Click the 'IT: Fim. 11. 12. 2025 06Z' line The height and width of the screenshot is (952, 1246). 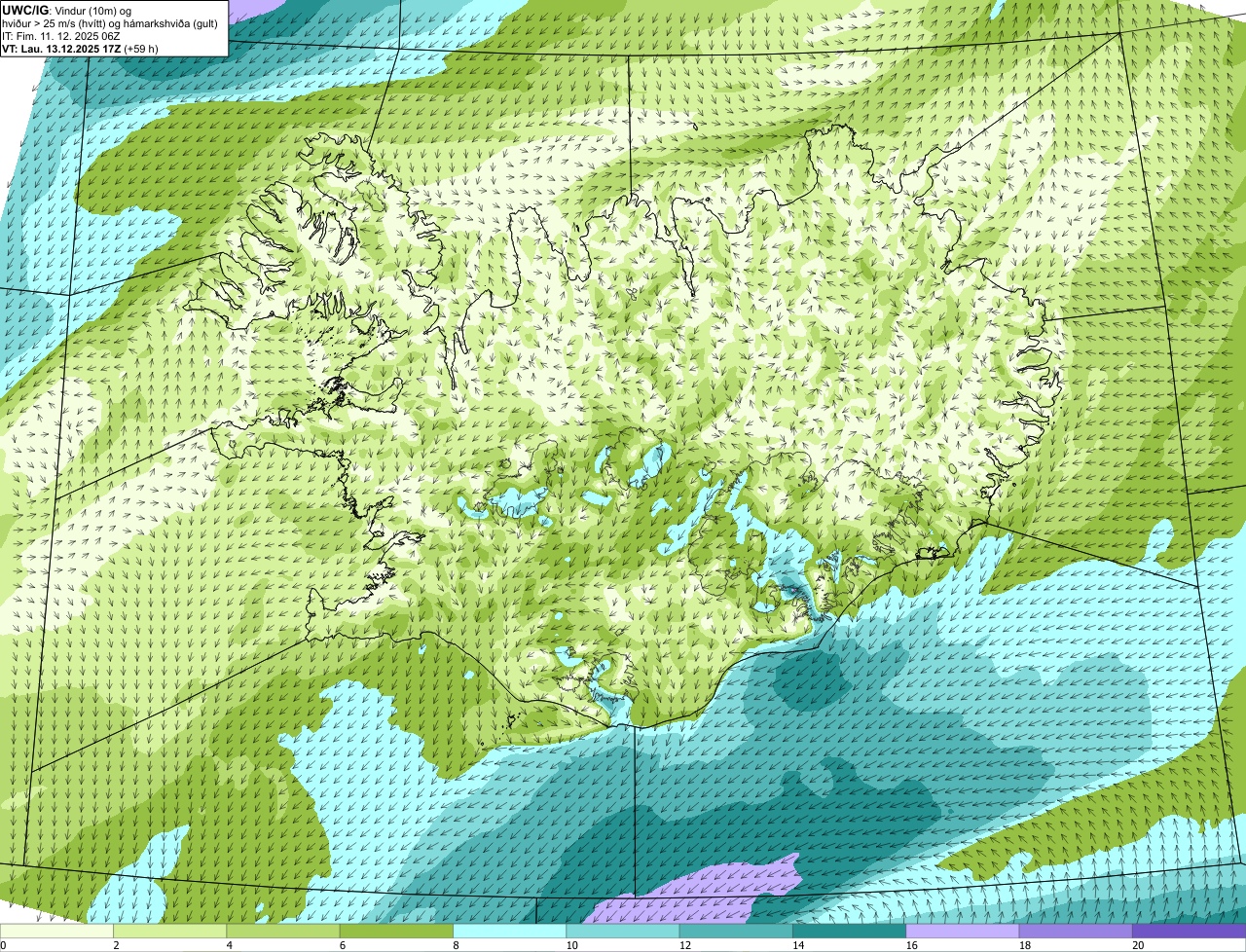(x=60, y=36)
